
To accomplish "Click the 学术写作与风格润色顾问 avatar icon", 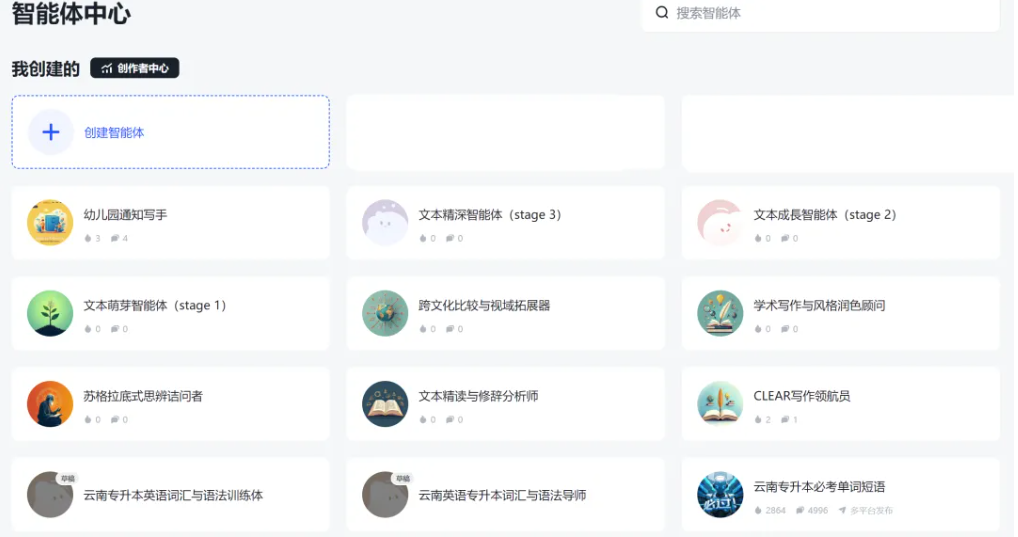I will (720, 313).
